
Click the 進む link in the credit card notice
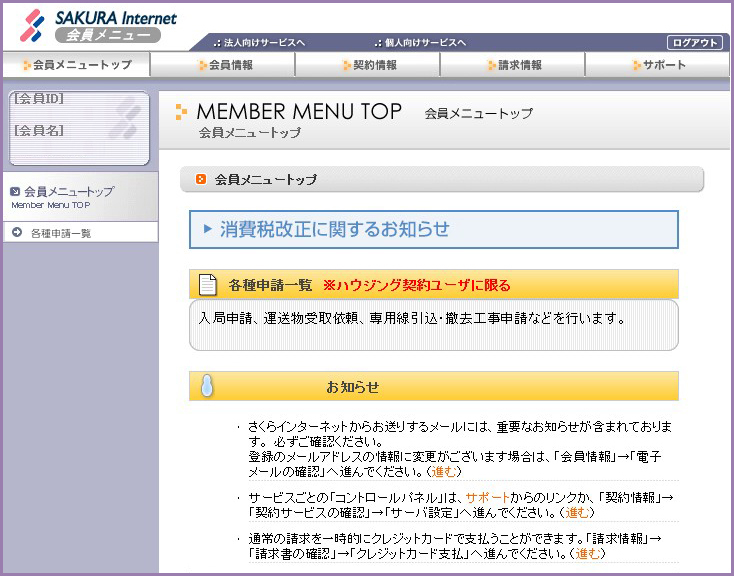588,553
